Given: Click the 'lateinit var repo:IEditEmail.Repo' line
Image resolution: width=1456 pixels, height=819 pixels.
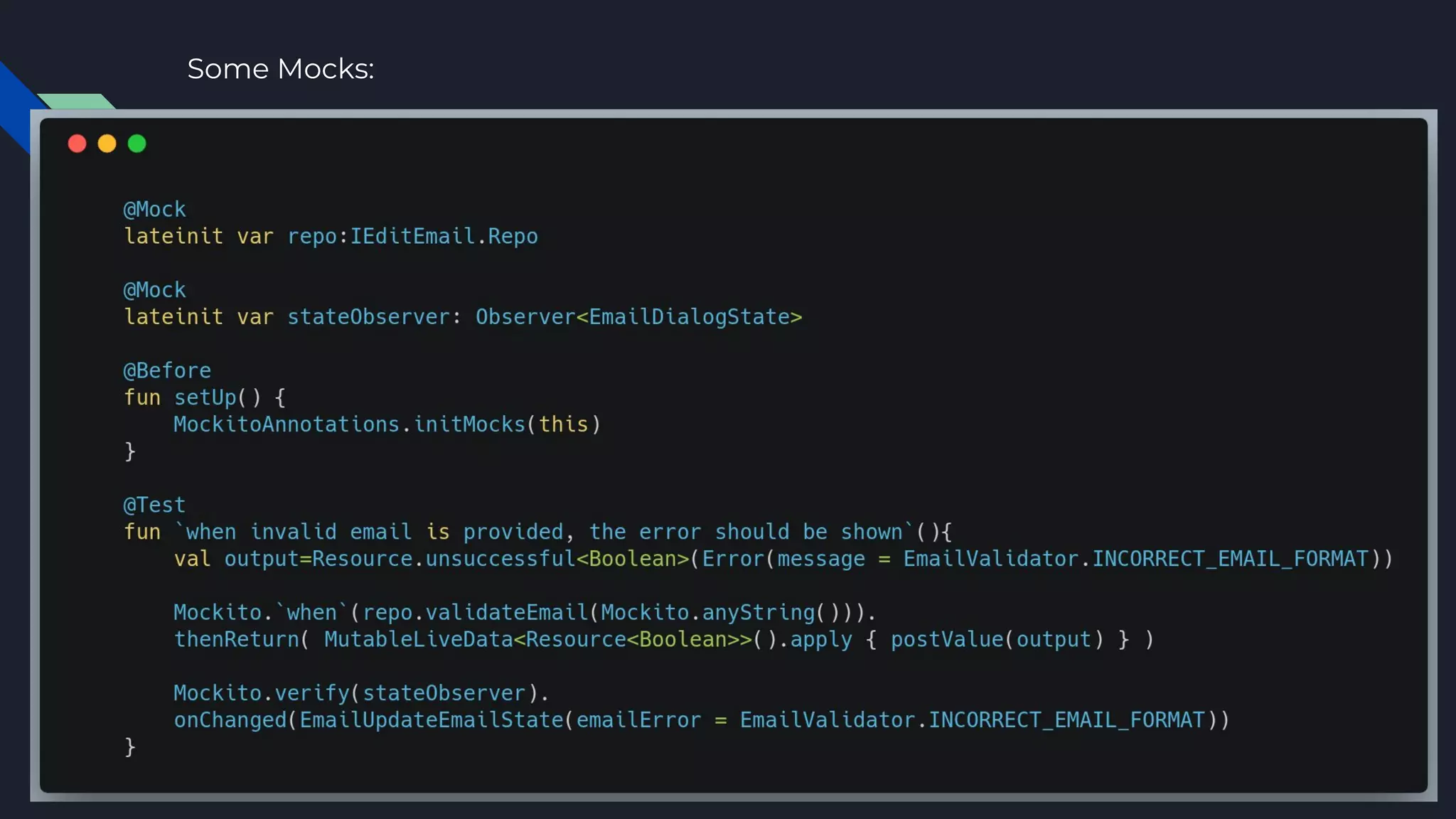Looking at the screenshot, I should (x=331, y=236).
